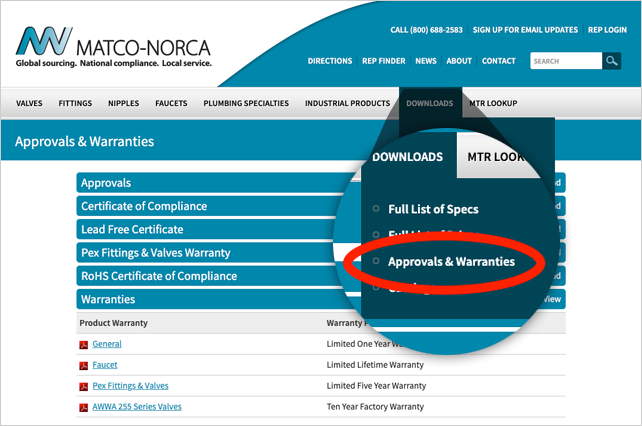Select Full List of Specs in magnified menu
The width and height of the screenshot is (642, 426).
[433, 209]
